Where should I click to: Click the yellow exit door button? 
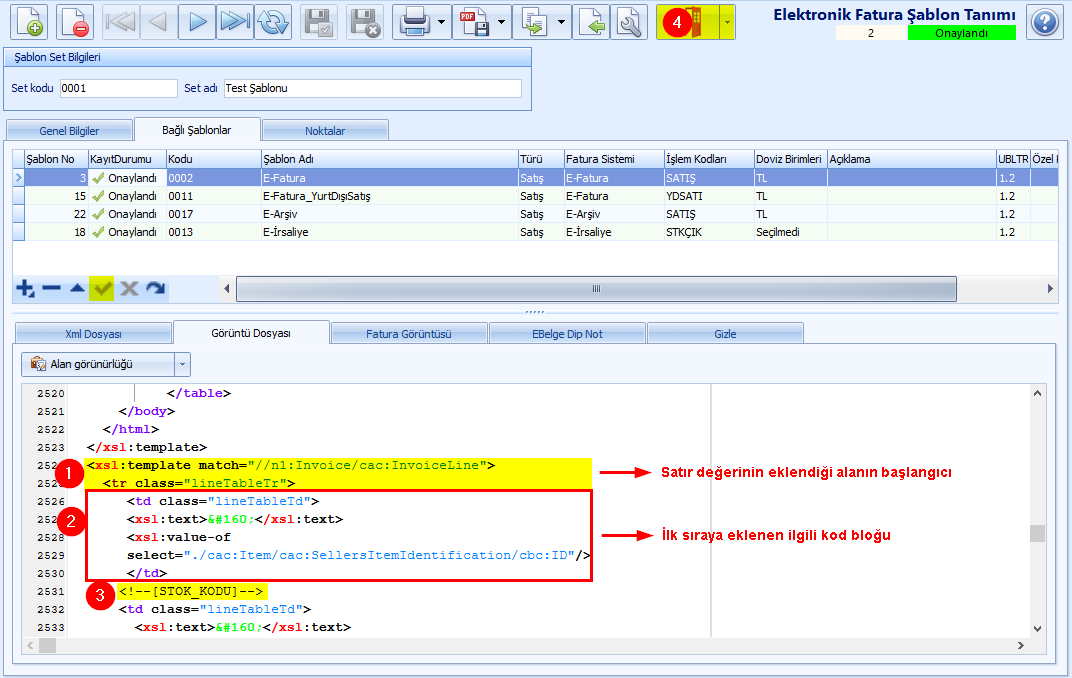(688, 22)
